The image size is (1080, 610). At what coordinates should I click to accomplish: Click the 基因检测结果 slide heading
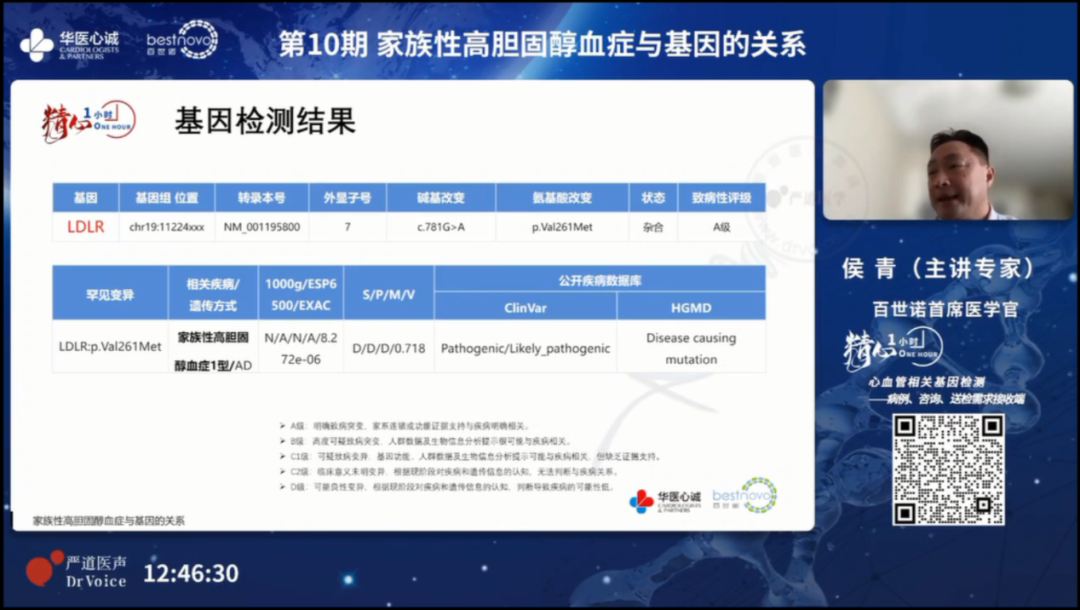[x=265, y=122]
